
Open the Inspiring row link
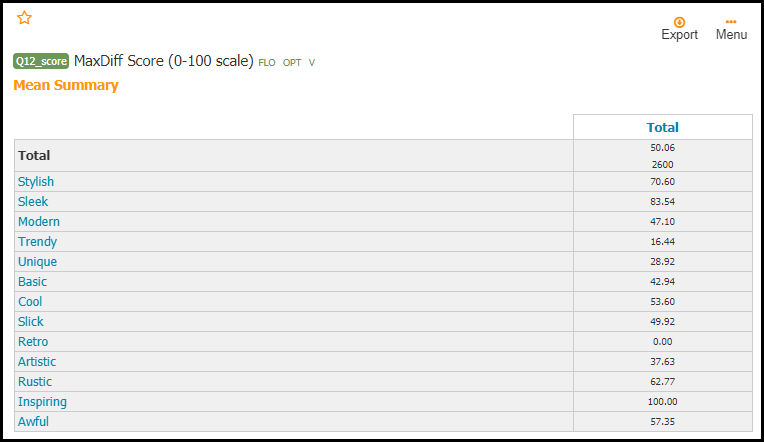click(x=42, y=402)
